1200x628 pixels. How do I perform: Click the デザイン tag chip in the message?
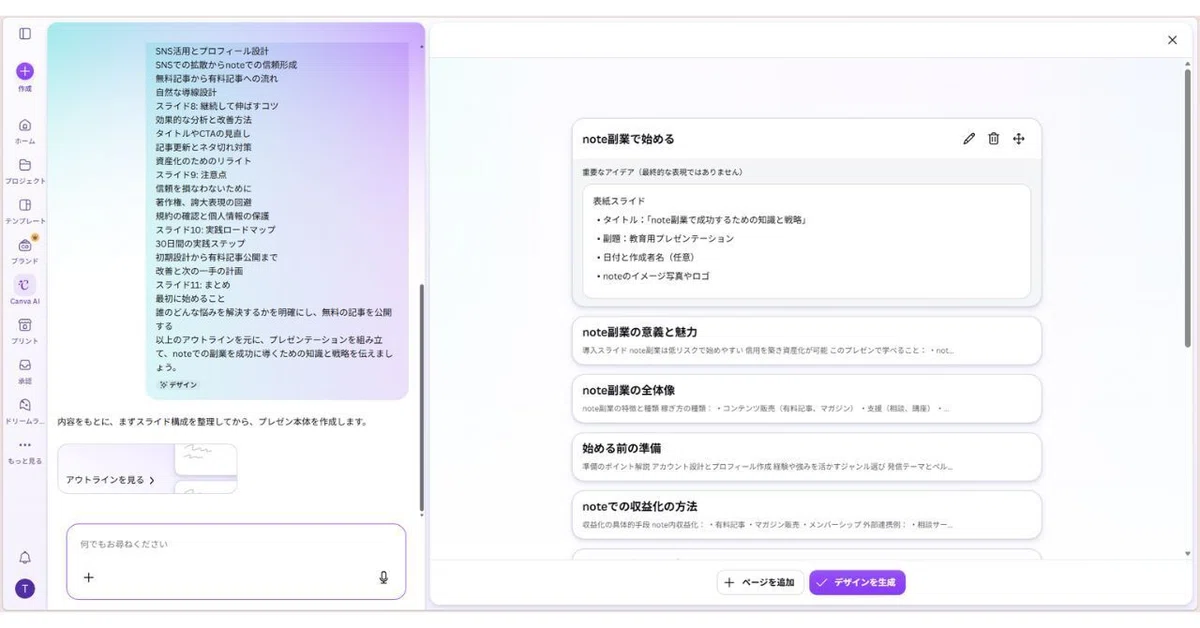click(x=179, y=384)
